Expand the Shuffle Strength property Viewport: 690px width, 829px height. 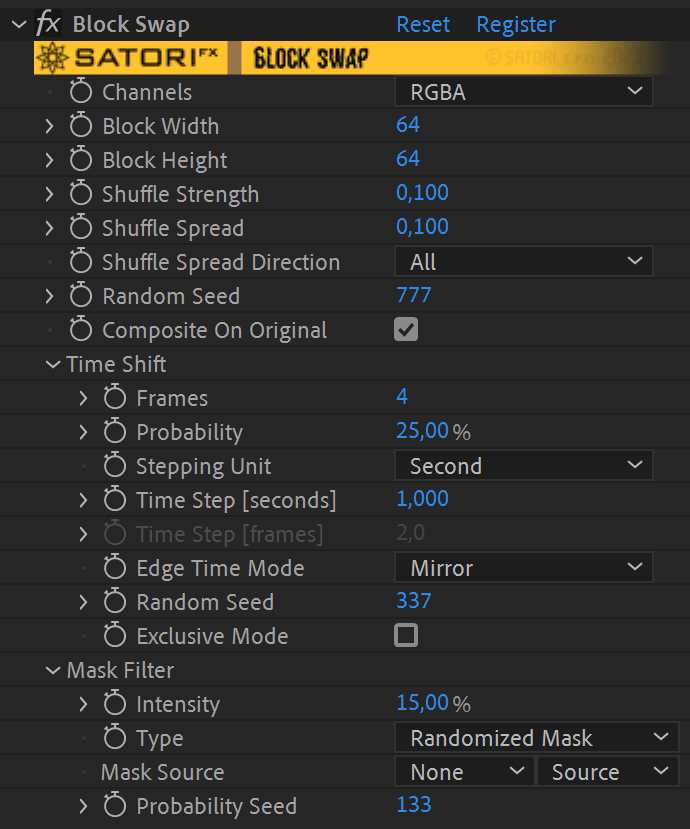(49, 194)
